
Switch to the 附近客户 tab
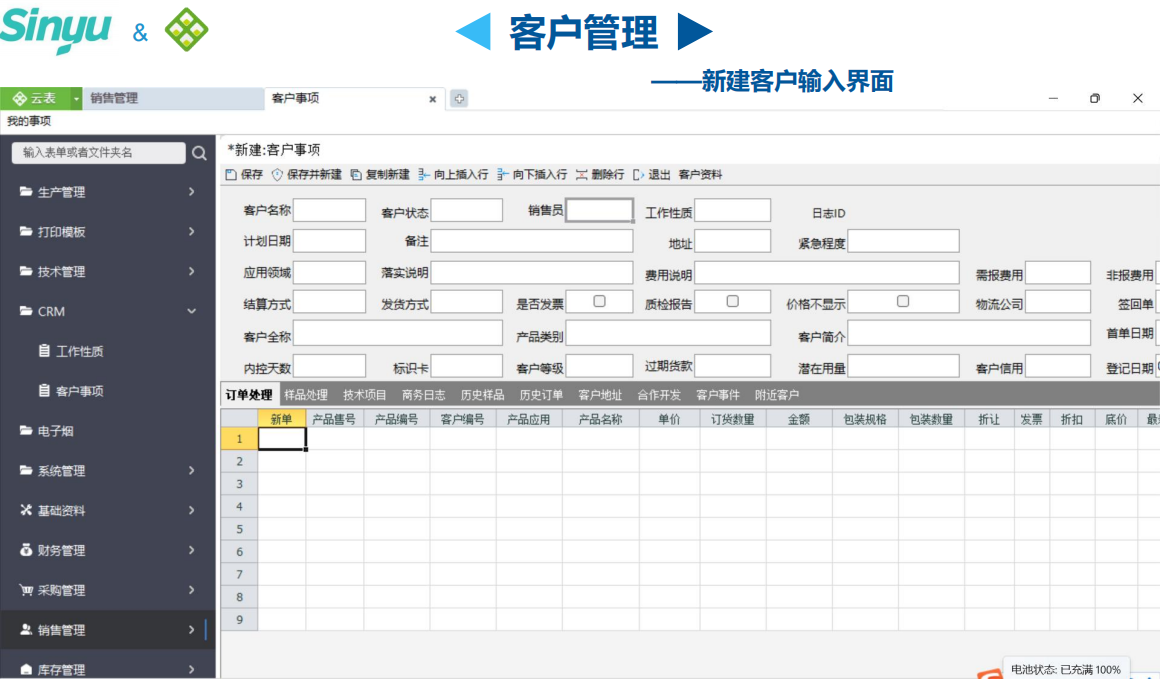coord(777,396)
